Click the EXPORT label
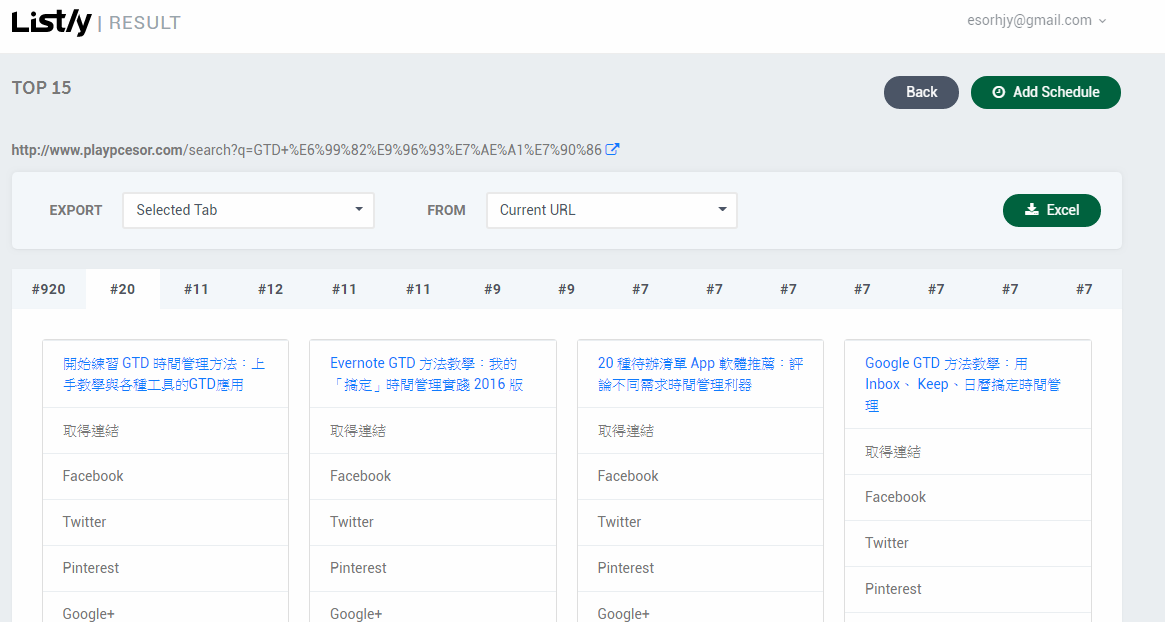 [76, 210]
